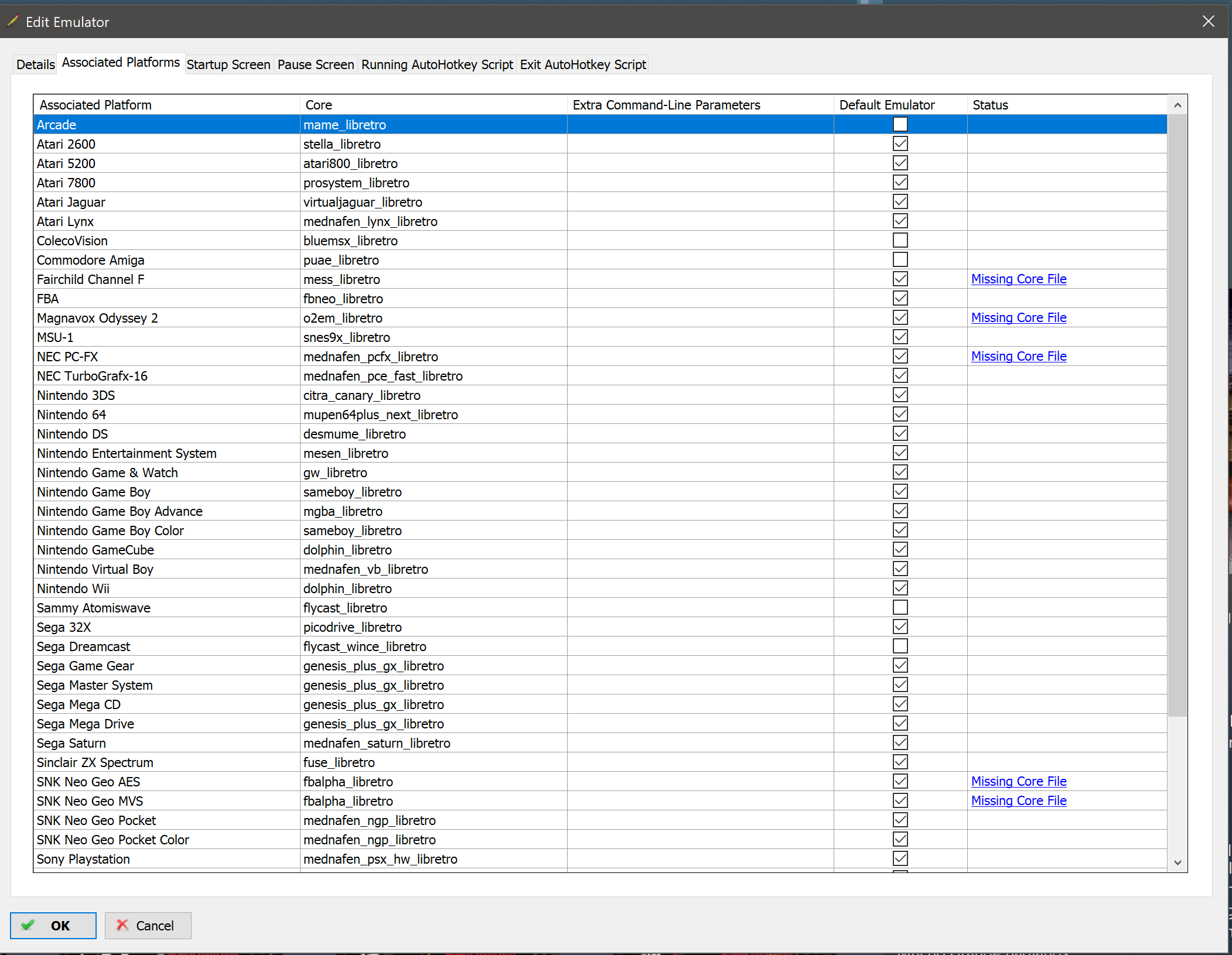Screen dimensions: 1232x955
Task: Close the Edit Emulator dialog
Action: click(x=1208, y=22)
